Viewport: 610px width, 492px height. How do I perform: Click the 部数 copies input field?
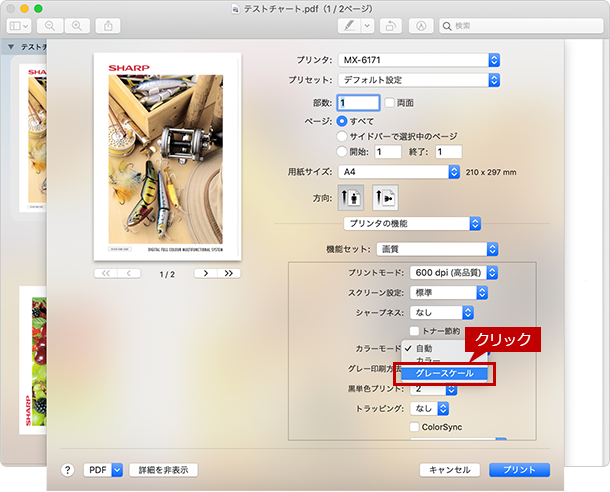pyautogui.click(x=359, y=102)
